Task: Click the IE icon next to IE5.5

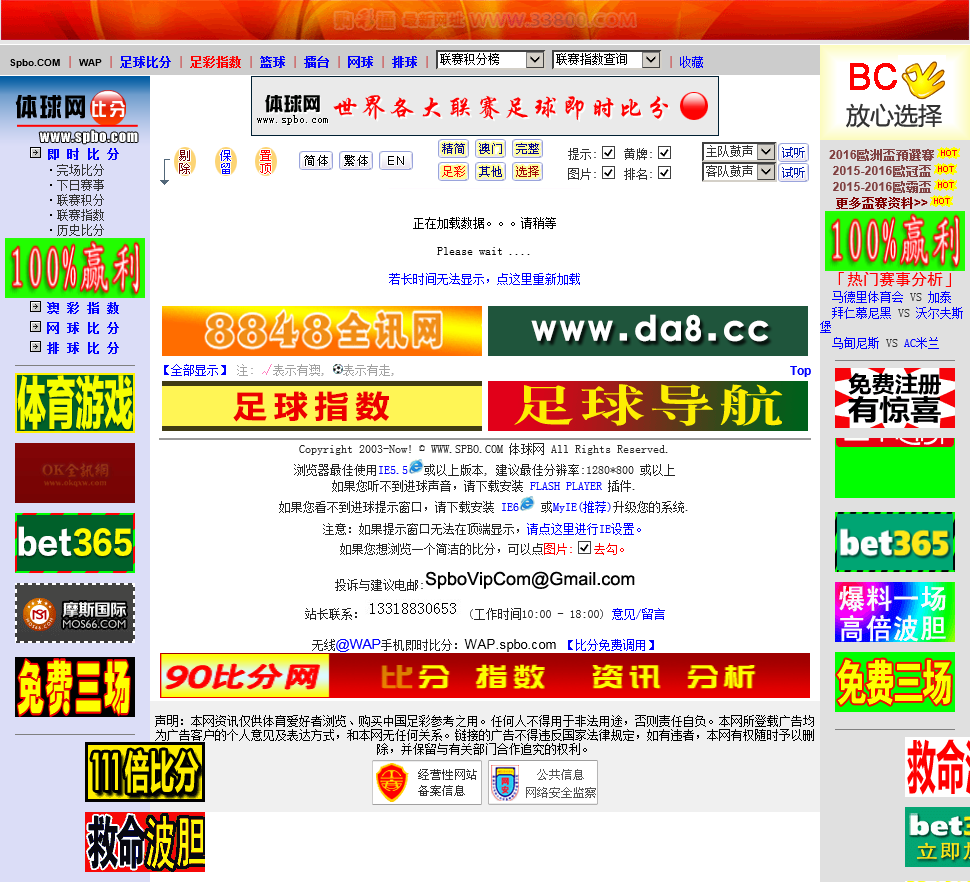Action: pos(416,466)
